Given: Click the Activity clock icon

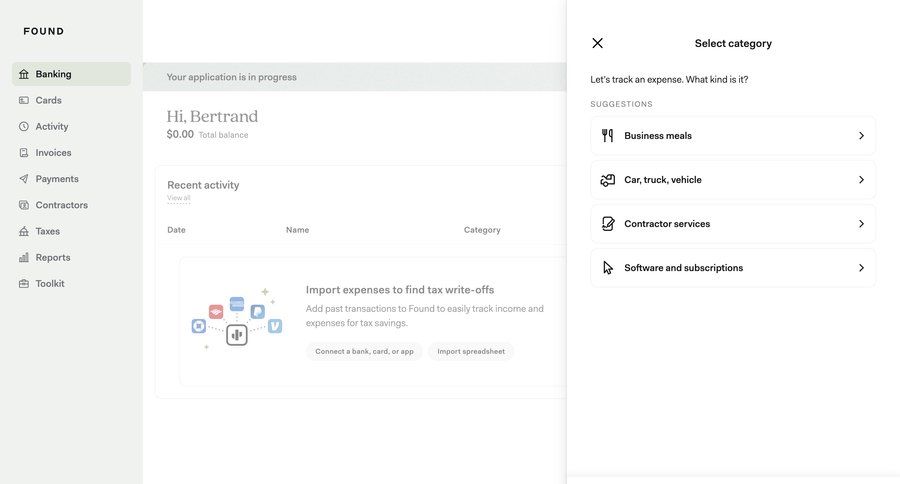Looking at the screenshot, I should point(24,126).
